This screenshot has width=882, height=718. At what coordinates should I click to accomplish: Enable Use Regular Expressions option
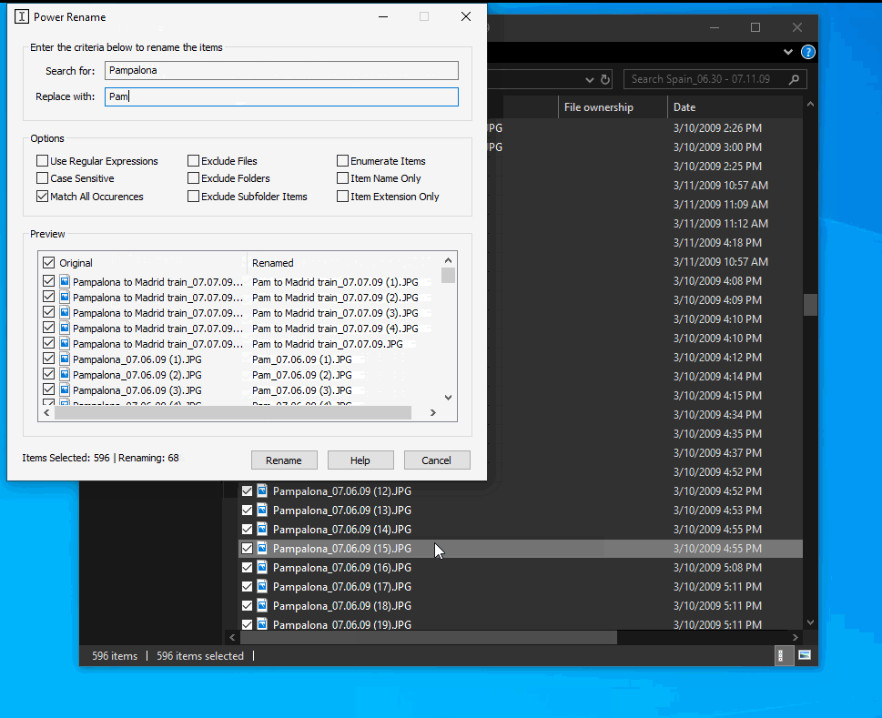tap(42, 161)
